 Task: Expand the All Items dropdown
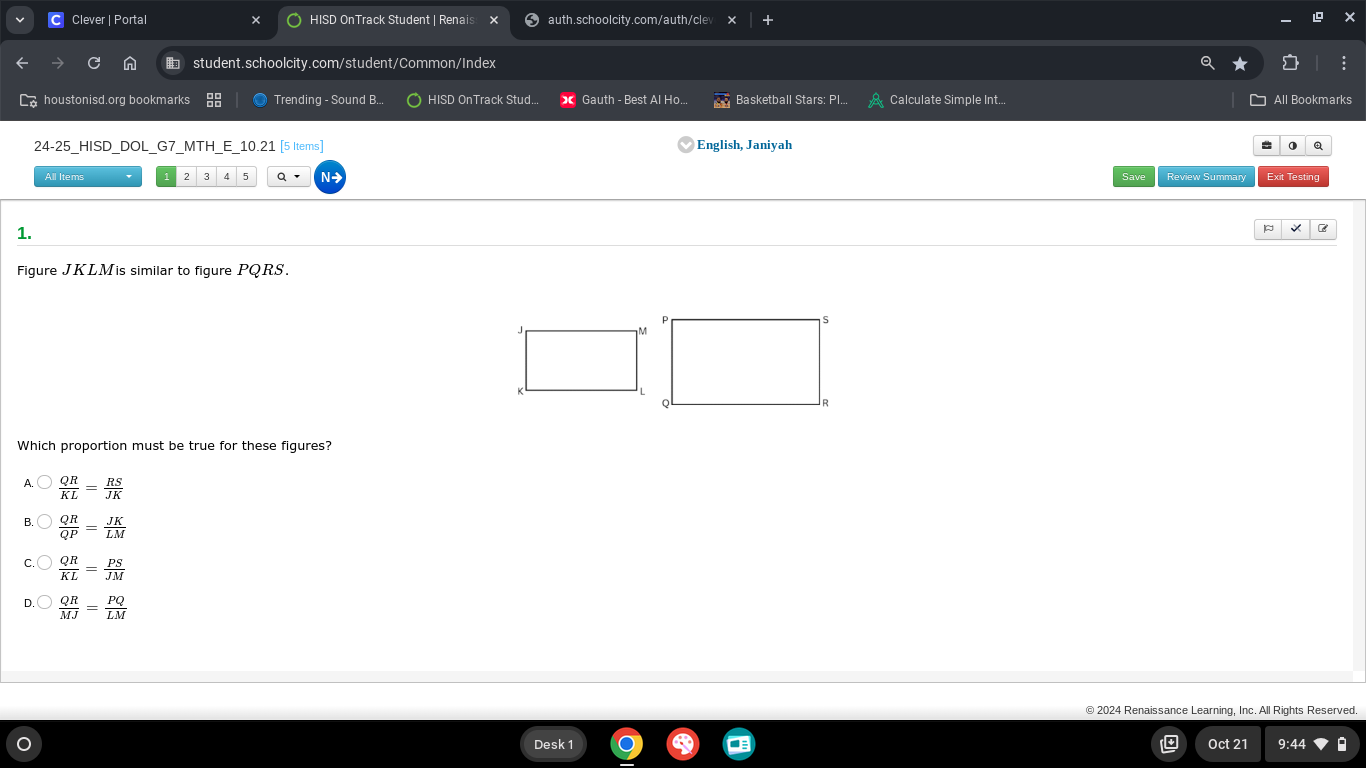coord(88,177)
